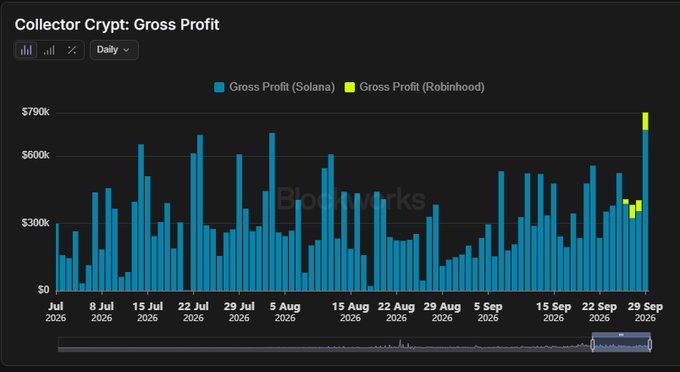Click the $790k y-axis label
The height and width of the screenshot is (372, 680).
click(x=36, y=112)
